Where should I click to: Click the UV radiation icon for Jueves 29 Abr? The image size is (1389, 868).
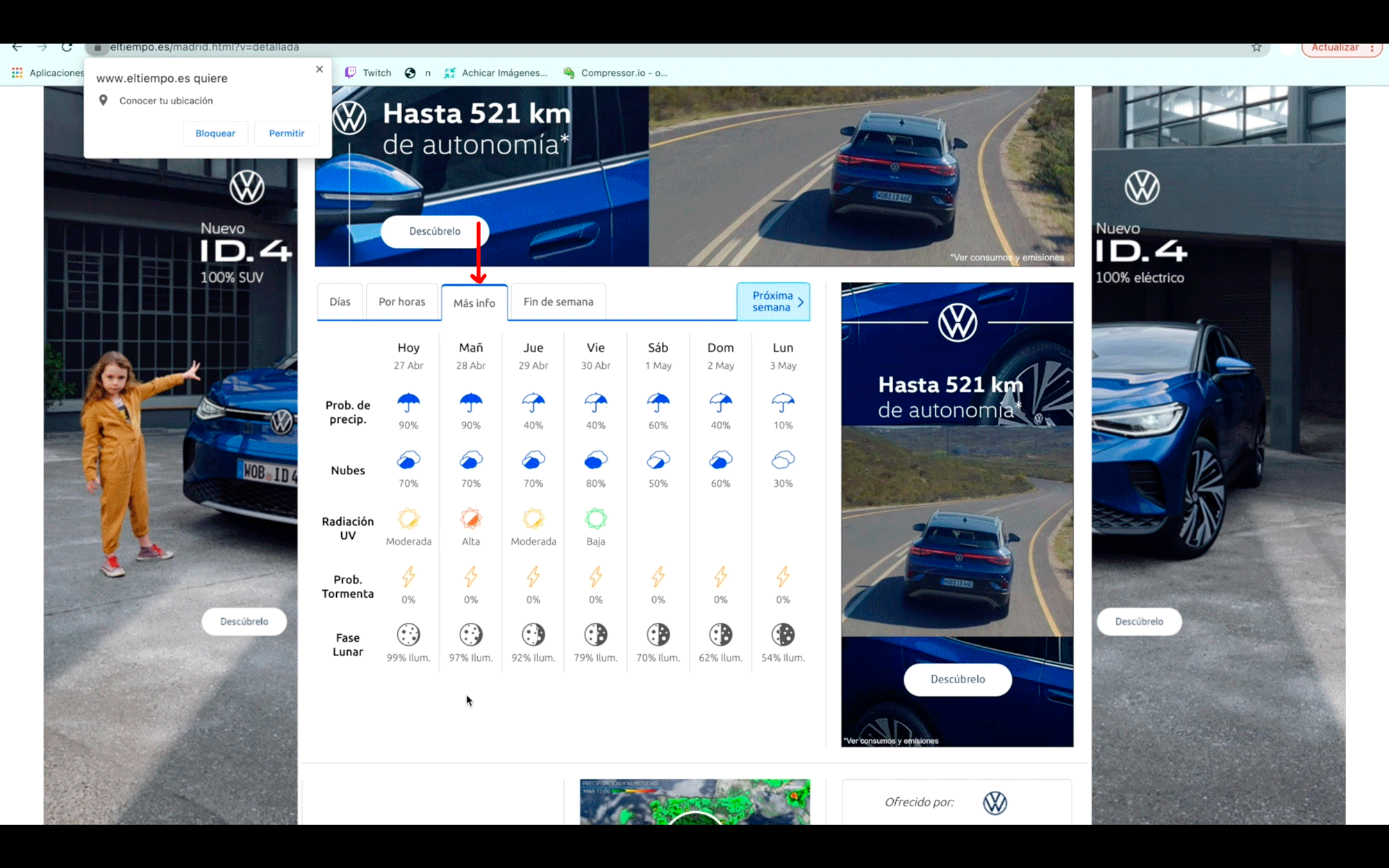532,518
